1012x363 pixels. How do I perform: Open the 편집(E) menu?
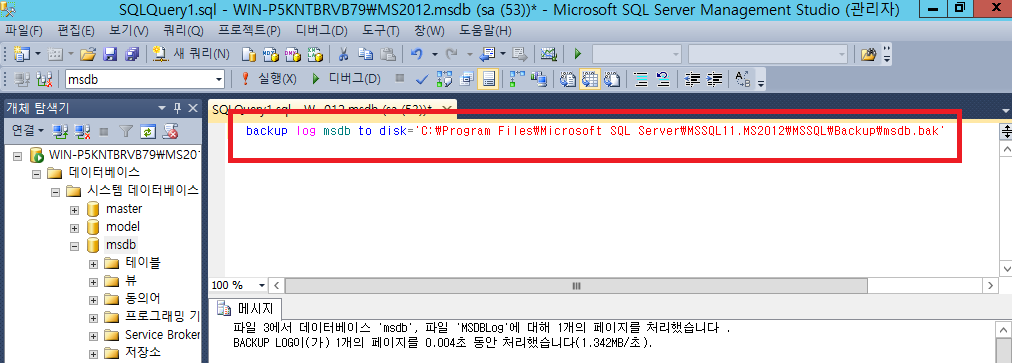pos(76,31)
